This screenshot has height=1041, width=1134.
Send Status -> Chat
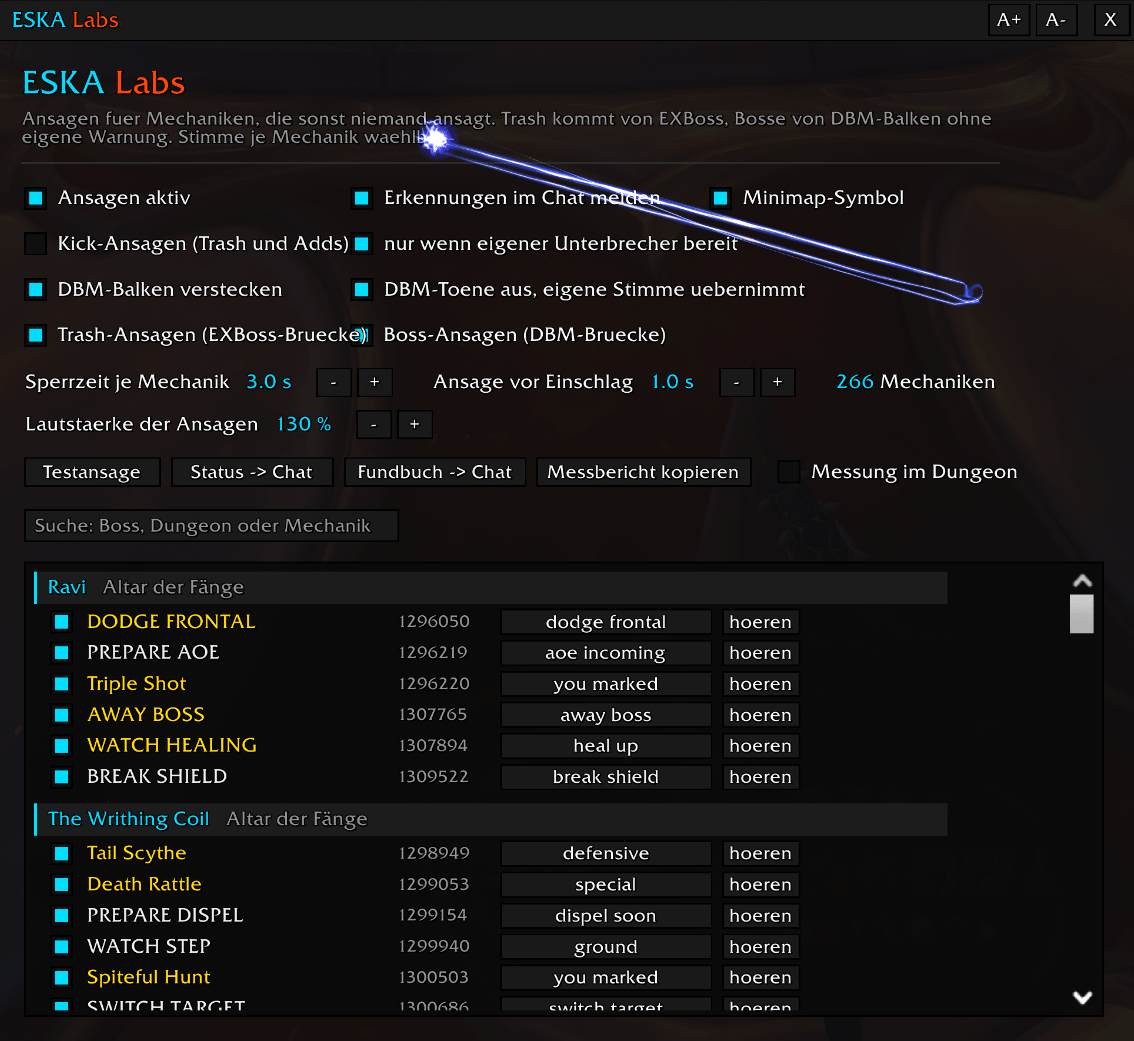tap(252, 472)
